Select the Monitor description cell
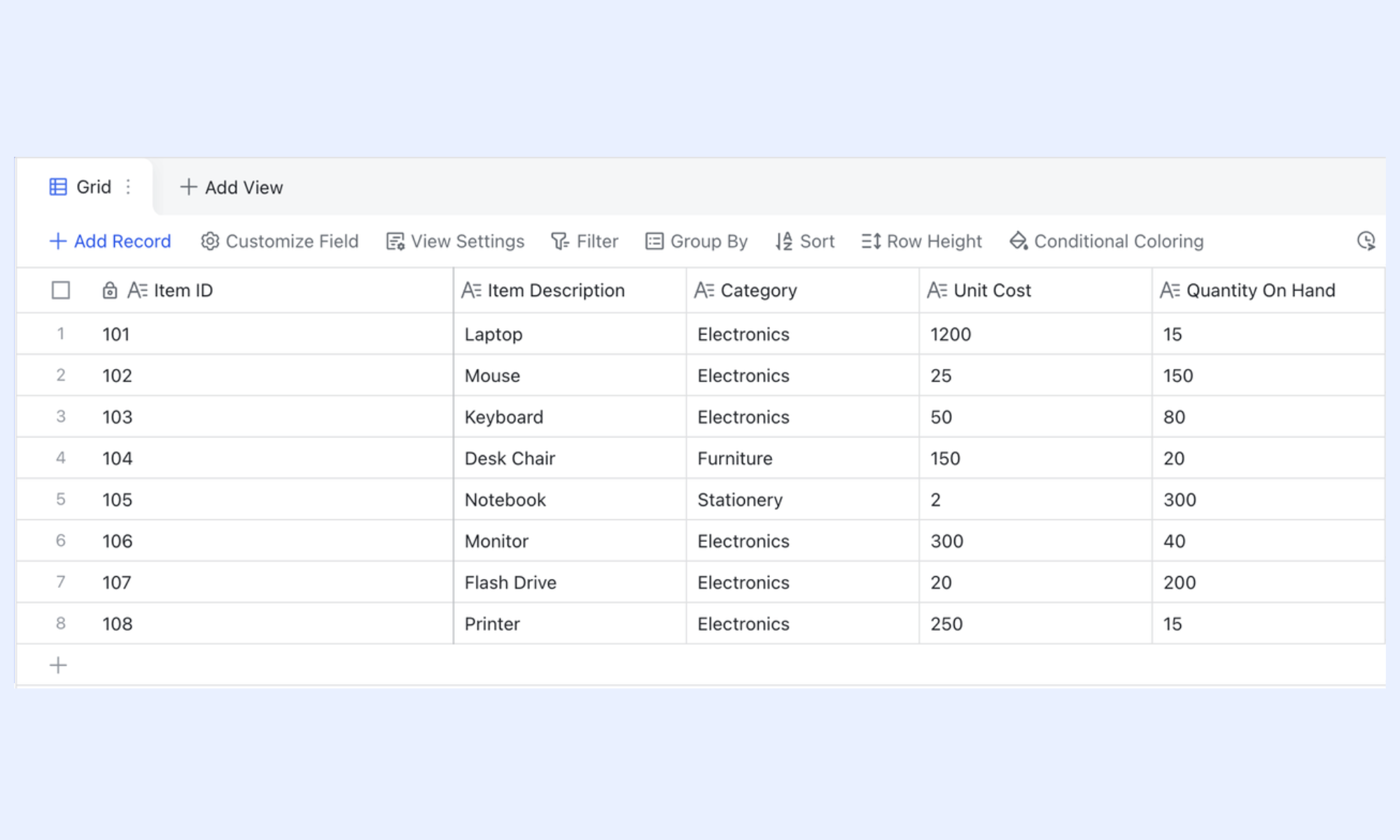This screenshot has height=840, width=1400. tap(570, 540)
